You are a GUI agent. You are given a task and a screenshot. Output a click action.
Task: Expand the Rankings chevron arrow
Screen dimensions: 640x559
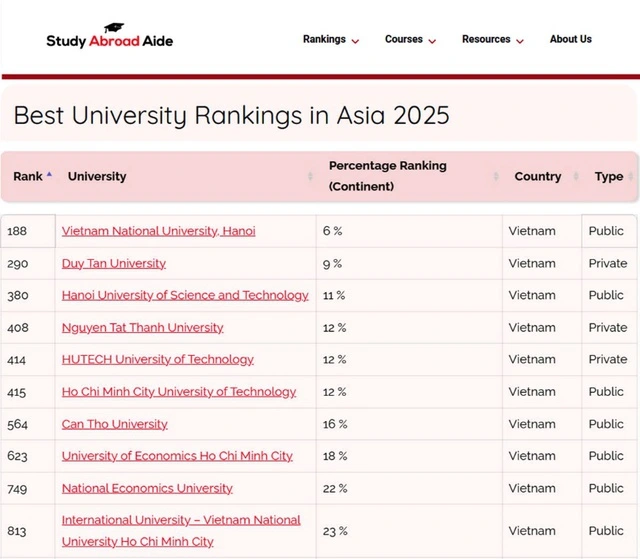pos(355,41)
